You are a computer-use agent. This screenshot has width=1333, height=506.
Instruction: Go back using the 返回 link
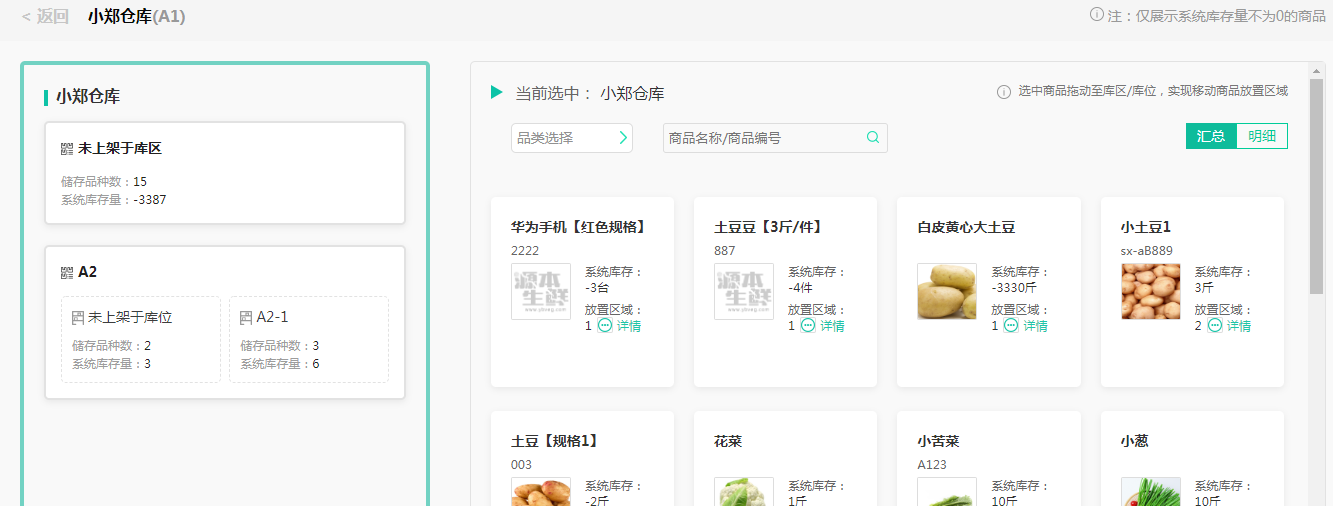(x=45, y=16)
